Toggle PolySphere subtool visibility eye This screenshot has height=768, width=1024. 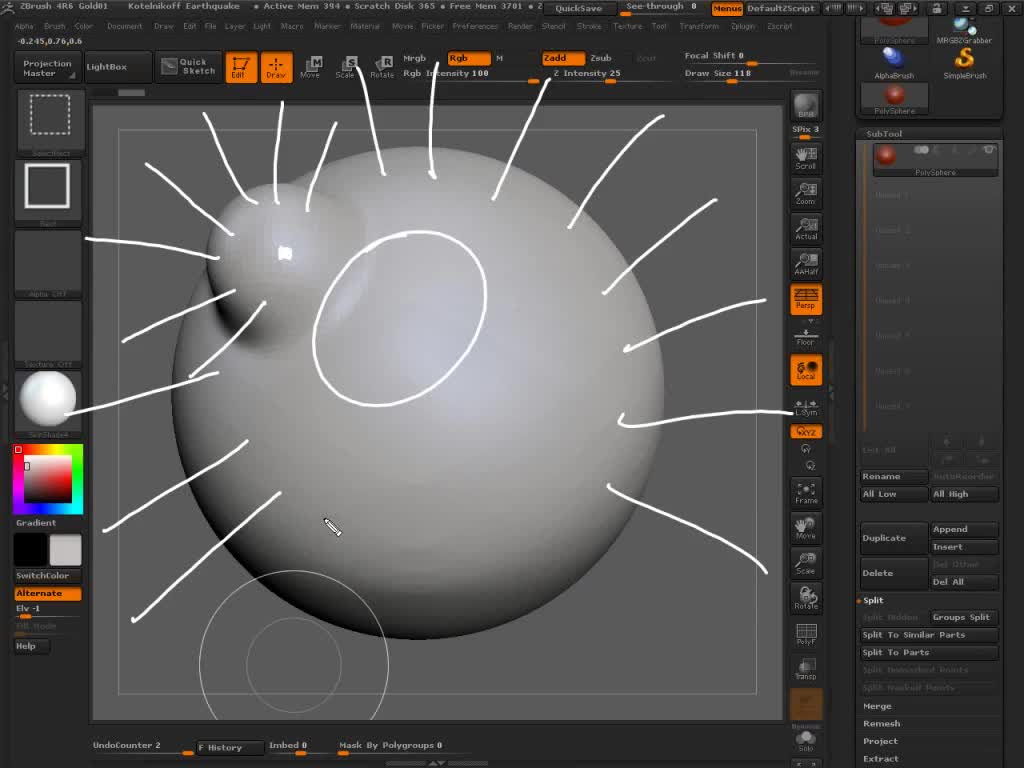click(989, 150)
